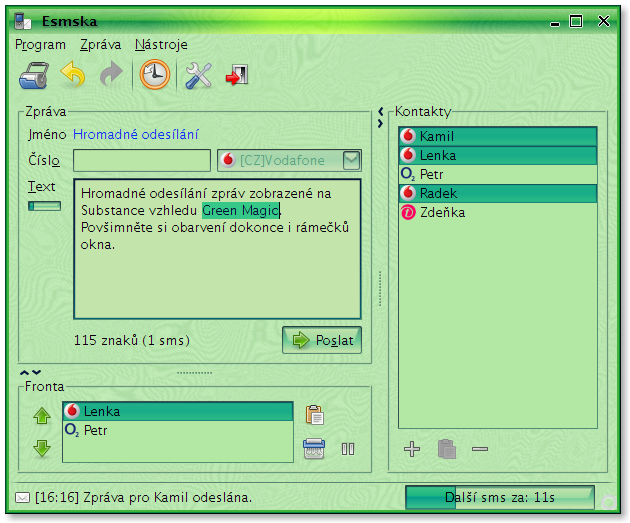630x523 pixels.
Task: Click the vertical splitter handle beside contacts
Action: pos(380,288)
